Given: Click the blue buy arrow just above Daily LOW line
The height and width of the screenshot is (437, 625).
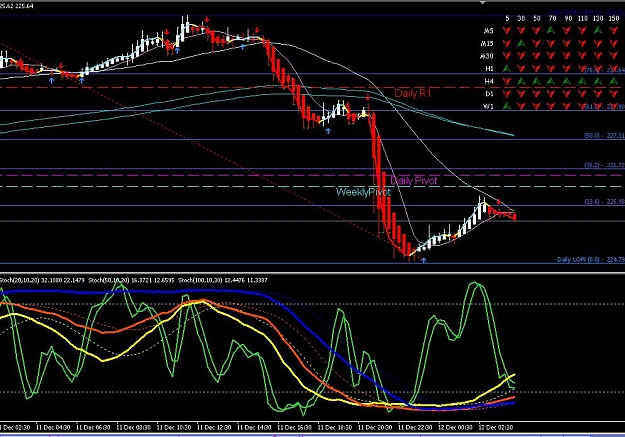Looking at the screenshot, I should pos(424,260).
